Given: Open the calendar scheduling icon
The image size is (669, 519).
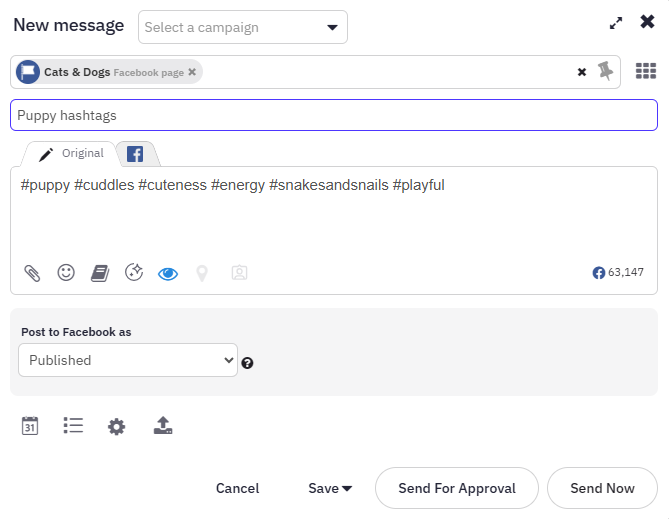Looking at the screenshot, I should (x=30, y=426).
